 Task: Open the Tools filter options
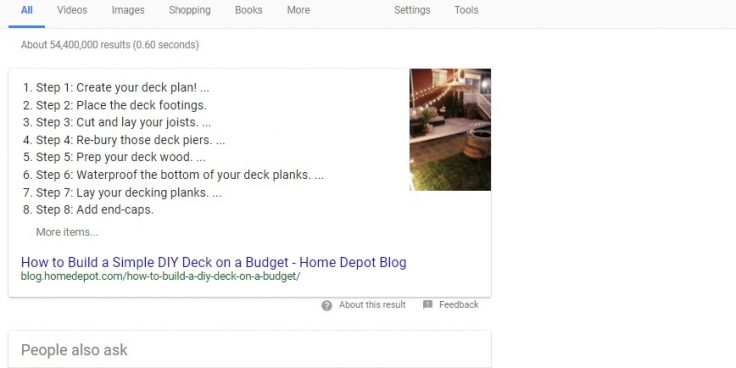pyautogui.click(x=466, y=10)
